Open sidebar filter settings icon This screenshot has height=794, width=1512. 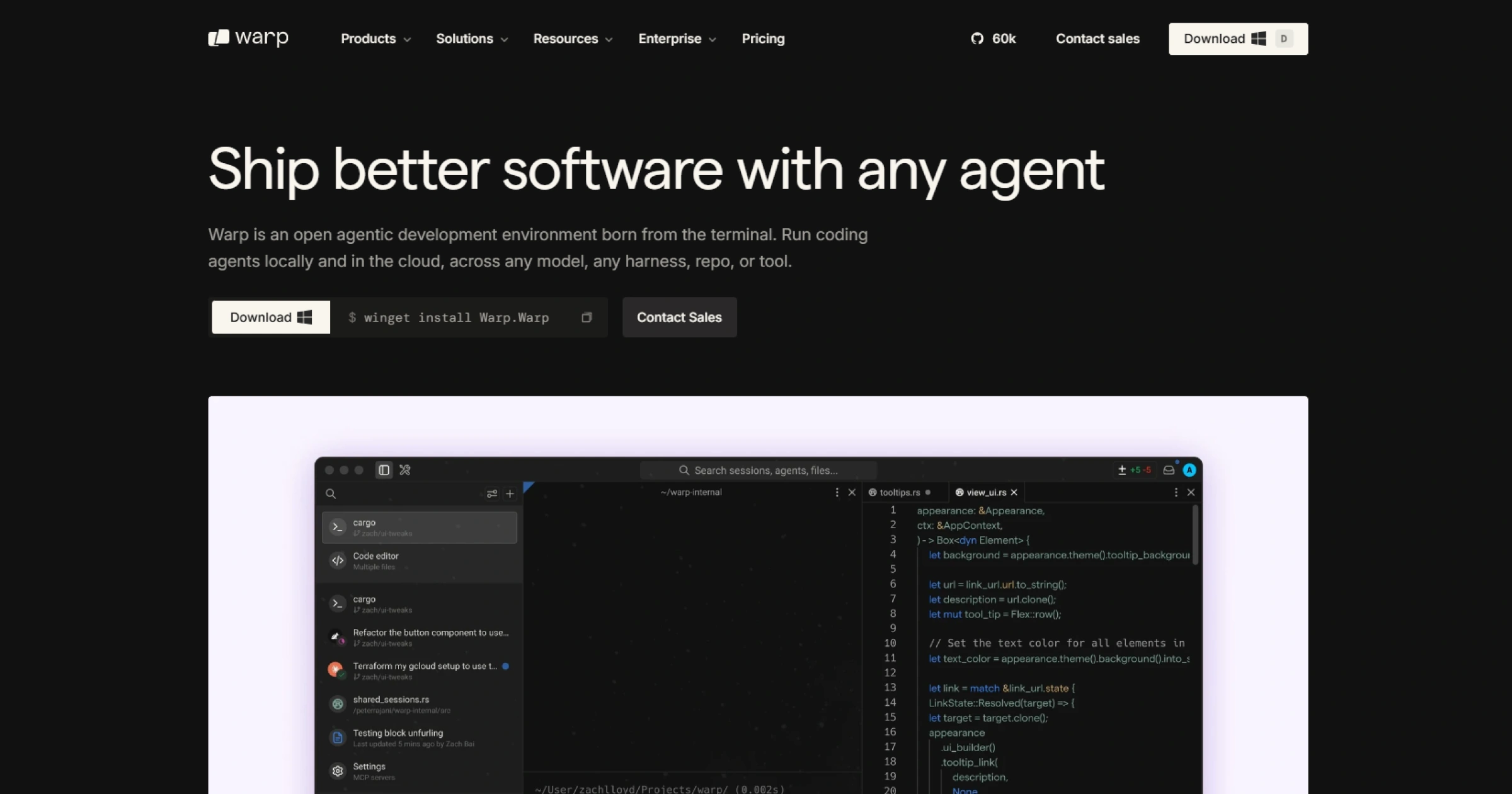492,493
